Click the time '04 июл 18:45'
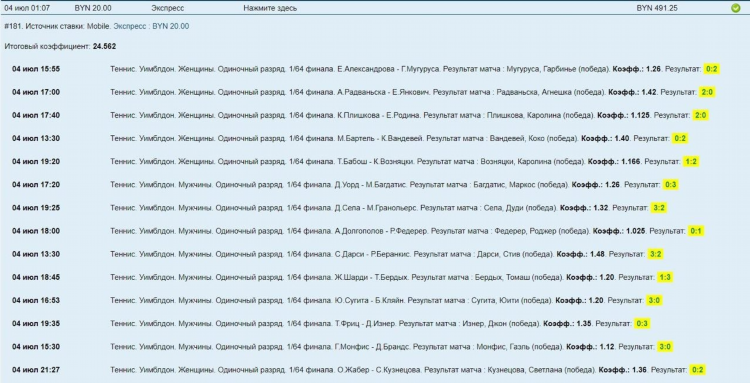This screenshot has width=750, height=383. click(x=36, y=277)
